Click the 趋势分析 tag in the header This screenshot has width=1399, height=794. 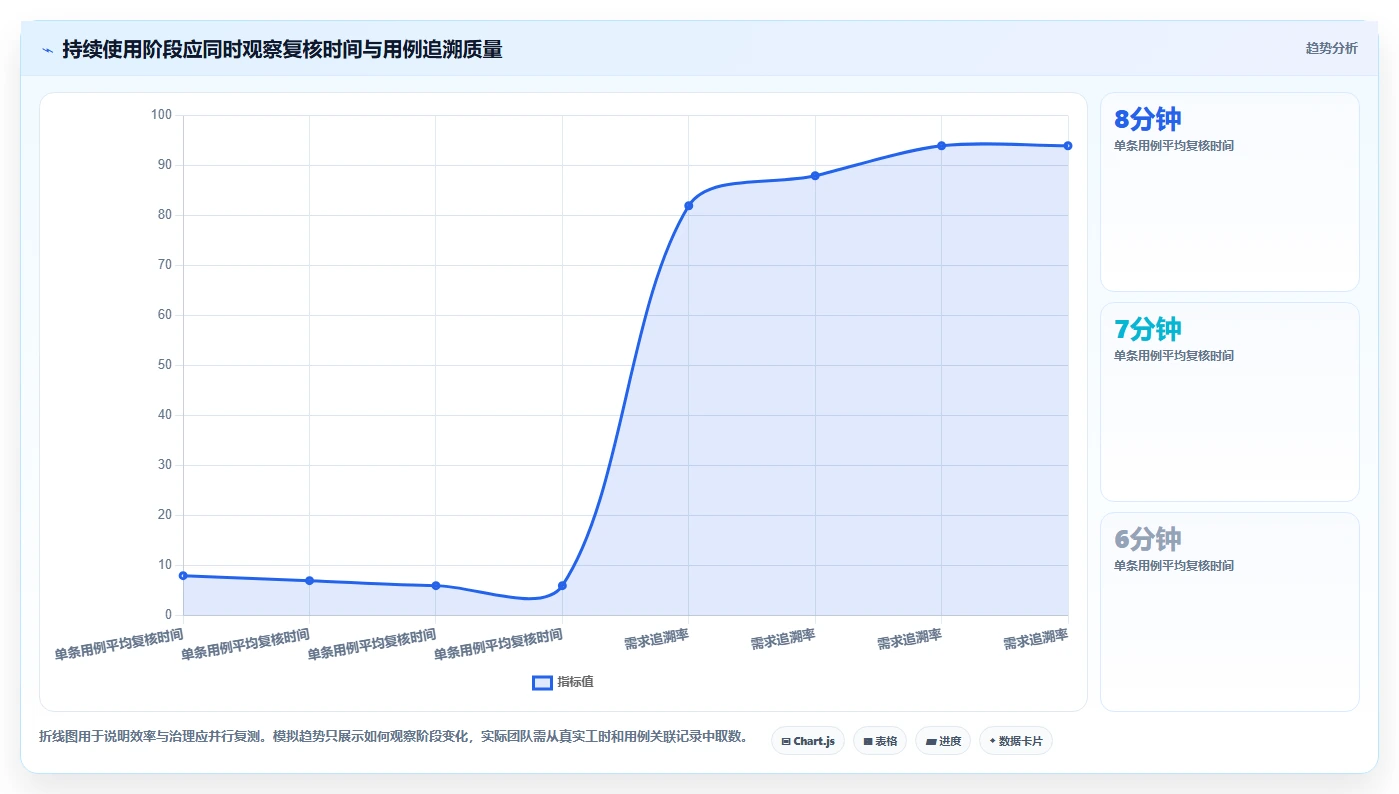1331,48
